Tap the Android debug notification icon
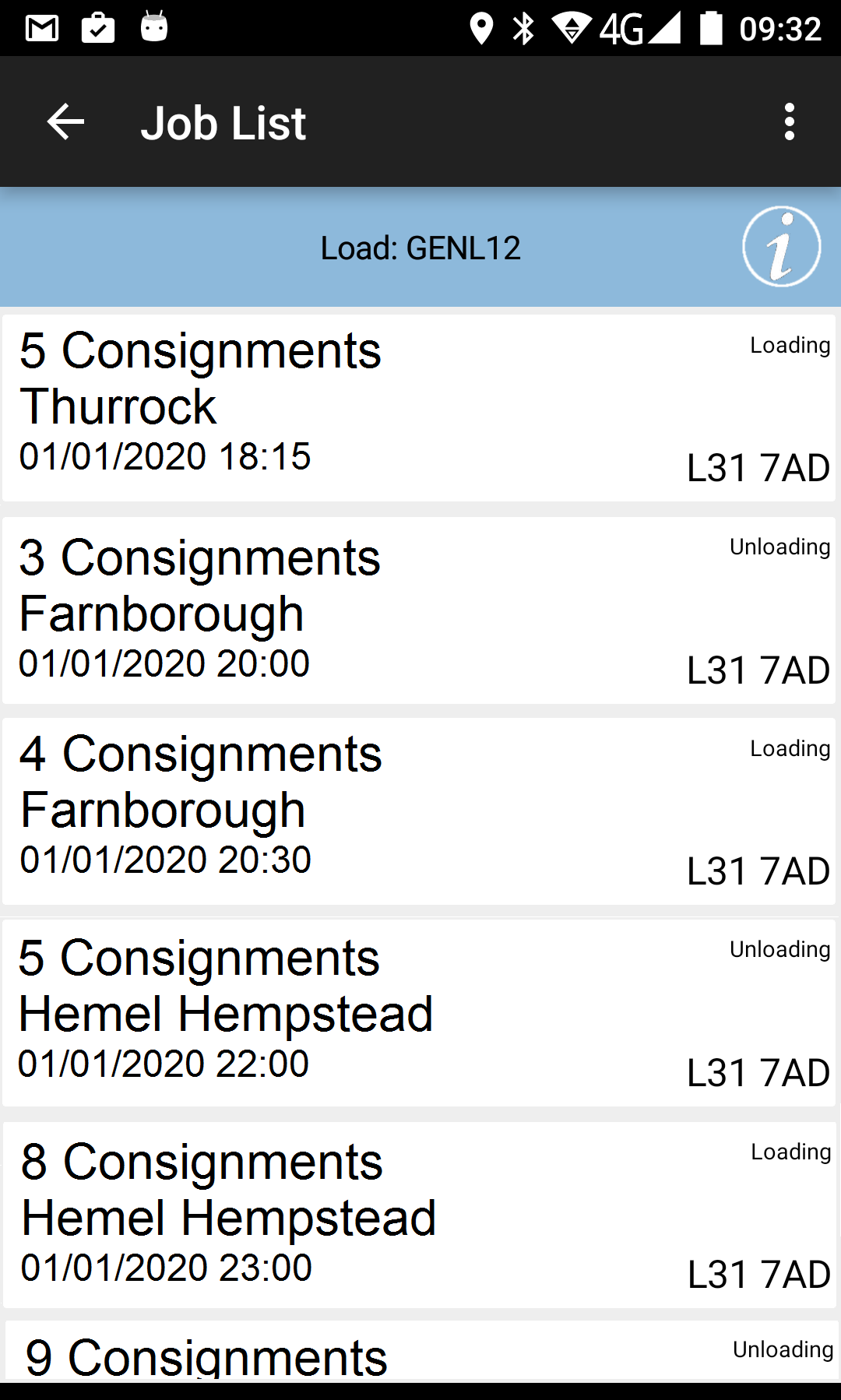 [x=154, y=27]
